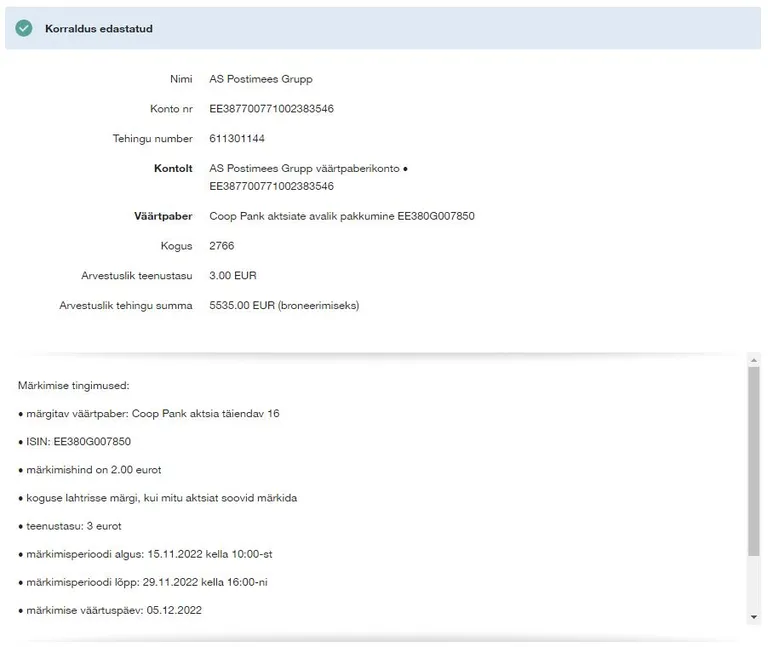Viewport: 768px width, 647px height.
Task: Click the name value 'AS Postimees Grupp'
Action: [x=261, y=79]
